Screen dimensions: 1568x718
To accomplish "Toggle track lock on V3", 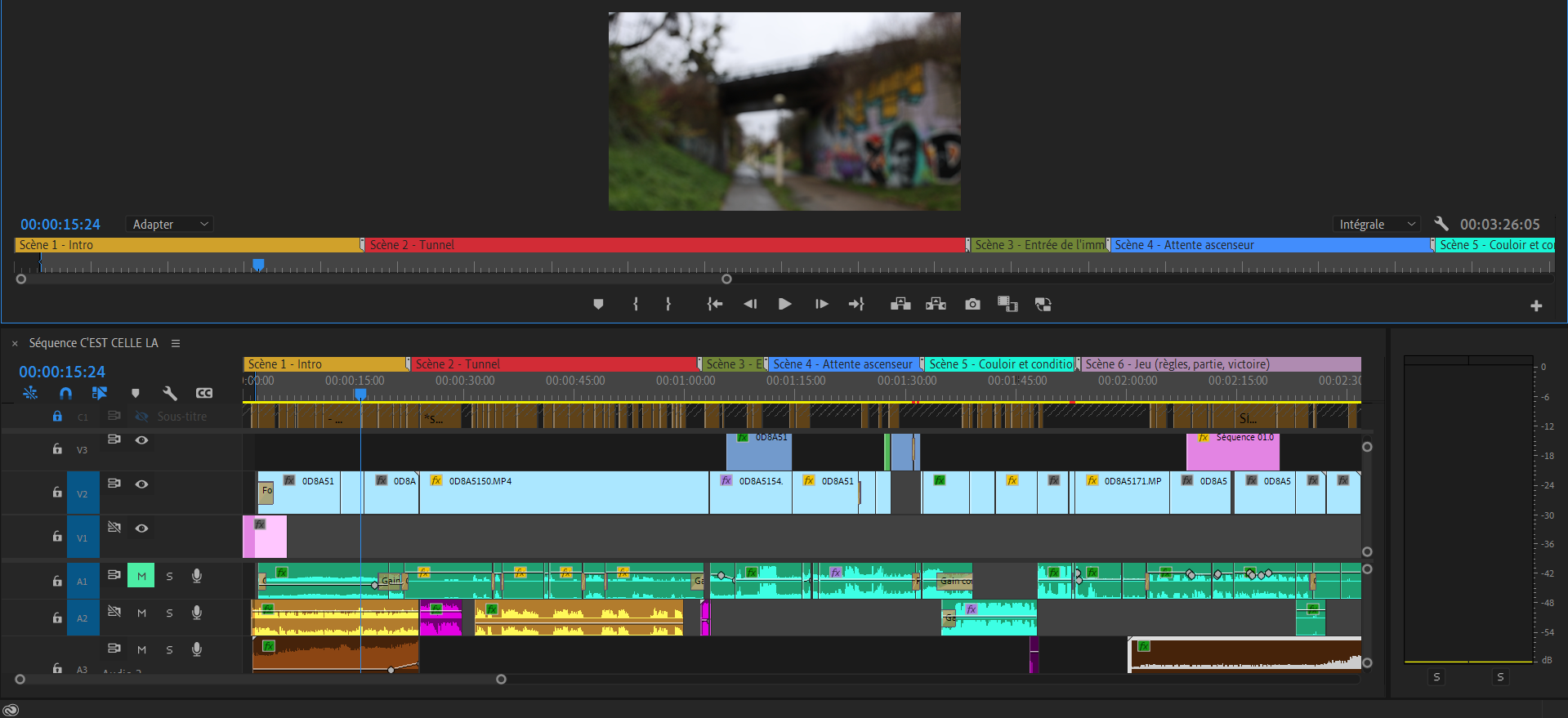I will pos(57,448).
